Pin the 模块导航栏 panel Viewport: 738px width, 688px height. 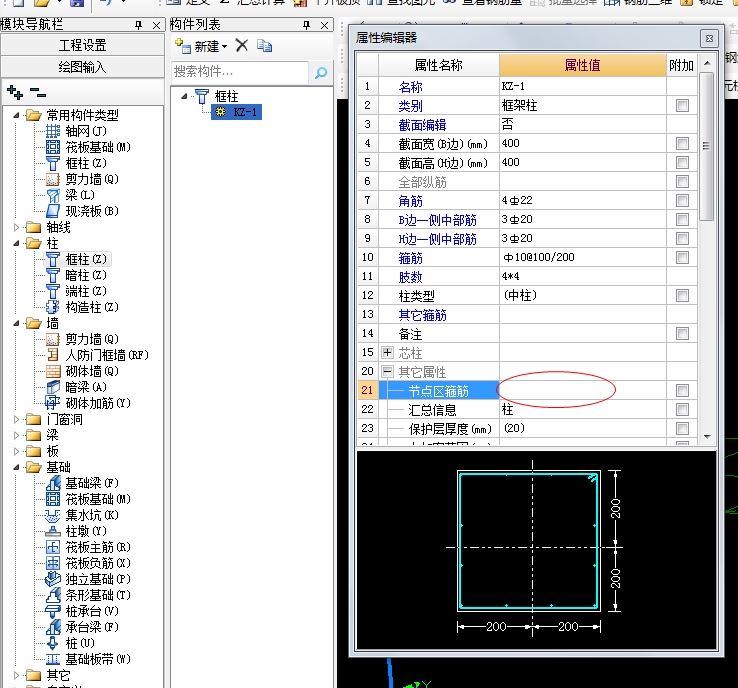[138, 25]
